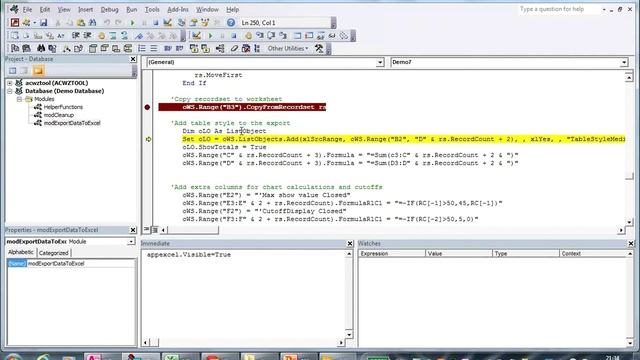Click the Context column header in Watches
Screen dimensions: 640x360
tap(593, 253)
